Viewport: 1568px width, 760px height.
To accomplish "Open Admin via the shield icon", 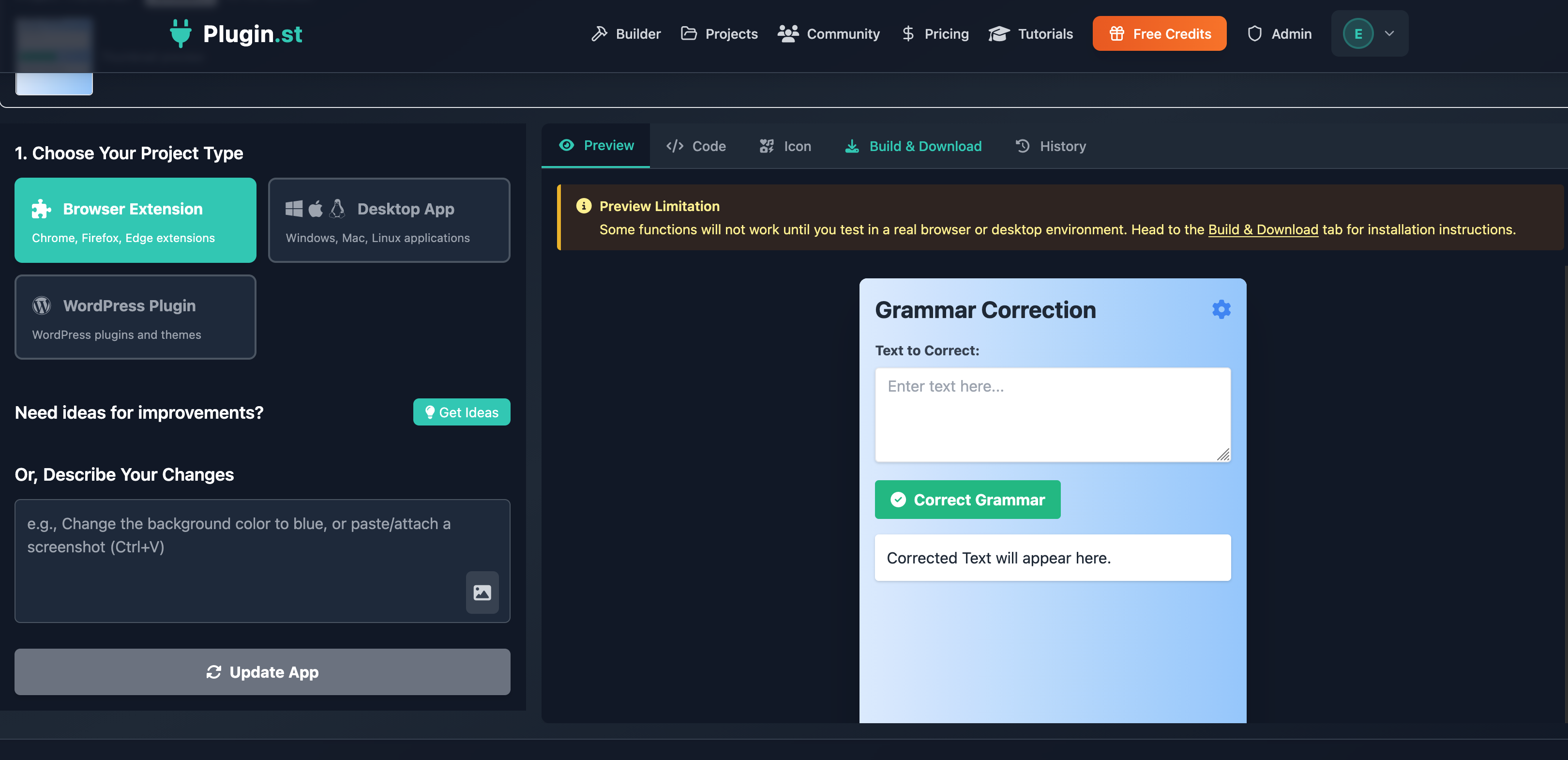I will coord(1254,33).
